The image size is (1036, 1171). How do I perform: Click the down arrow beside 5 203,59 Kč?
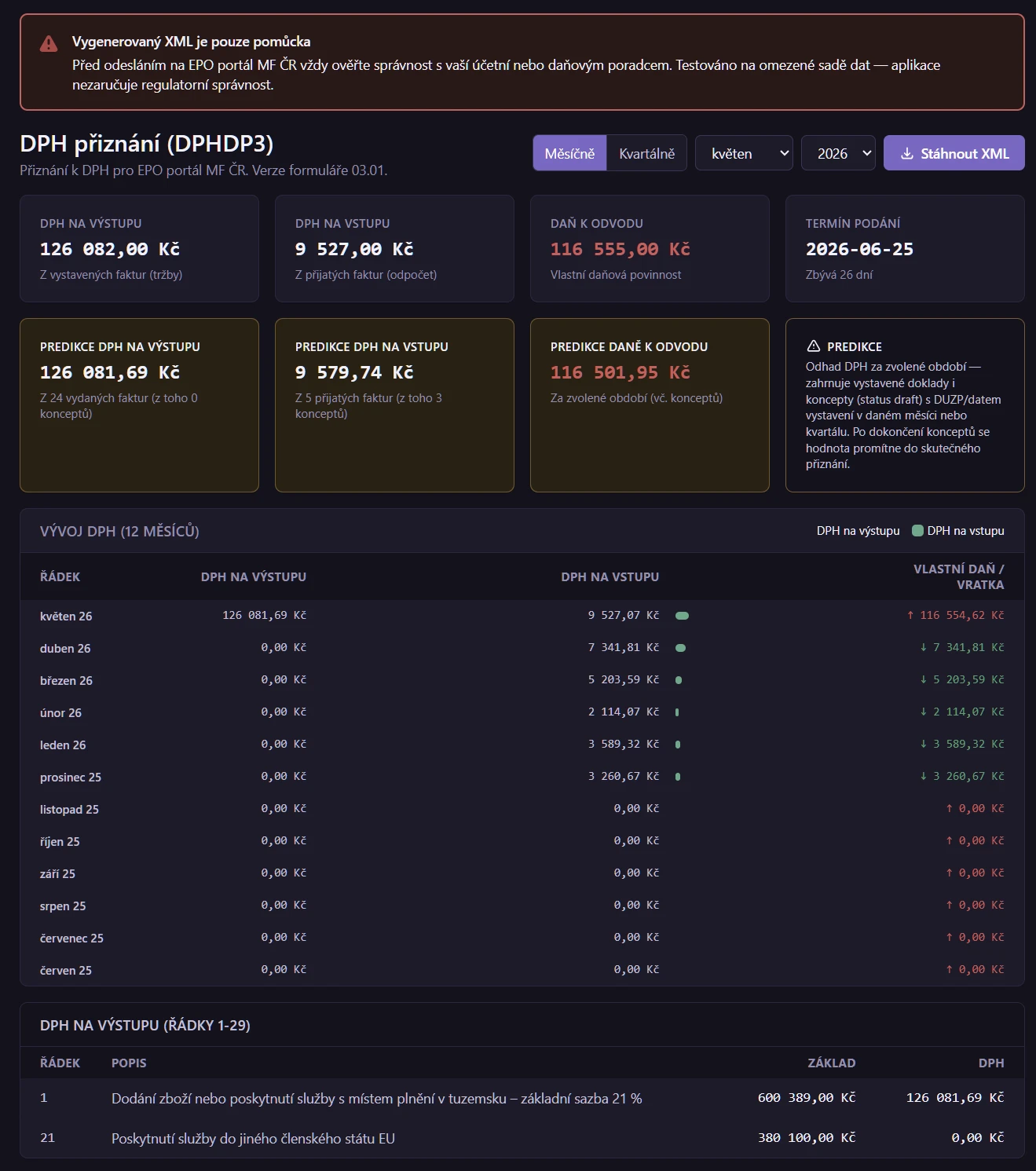pos(924,680)
